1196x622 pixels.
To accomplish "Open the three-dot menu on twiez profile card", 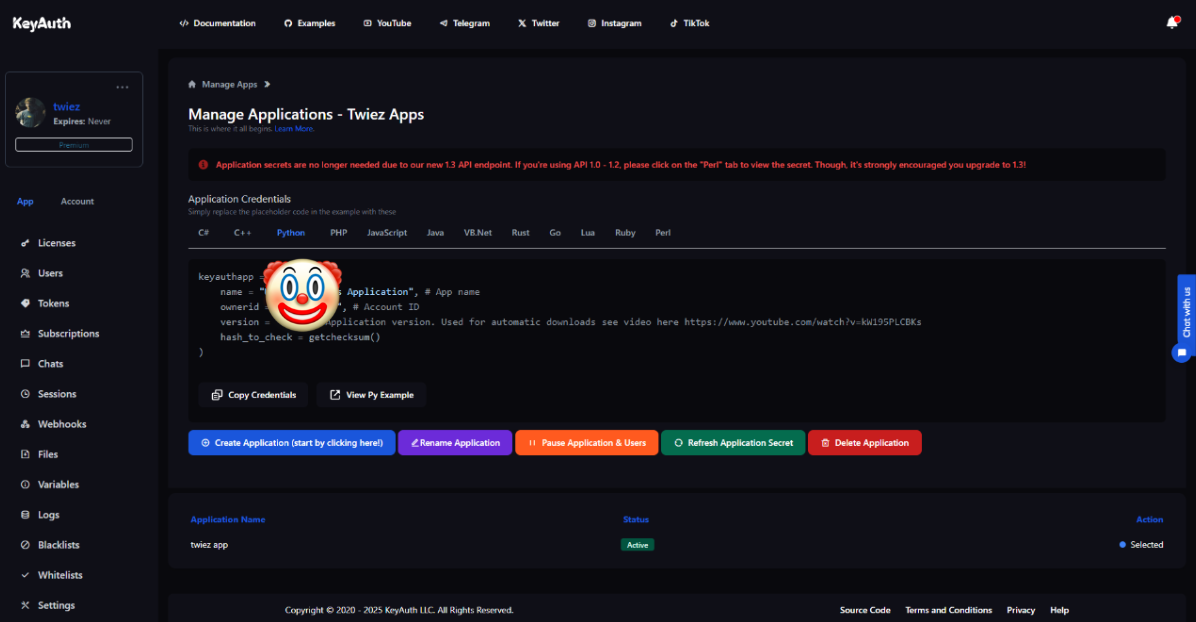I will (122, 87).
